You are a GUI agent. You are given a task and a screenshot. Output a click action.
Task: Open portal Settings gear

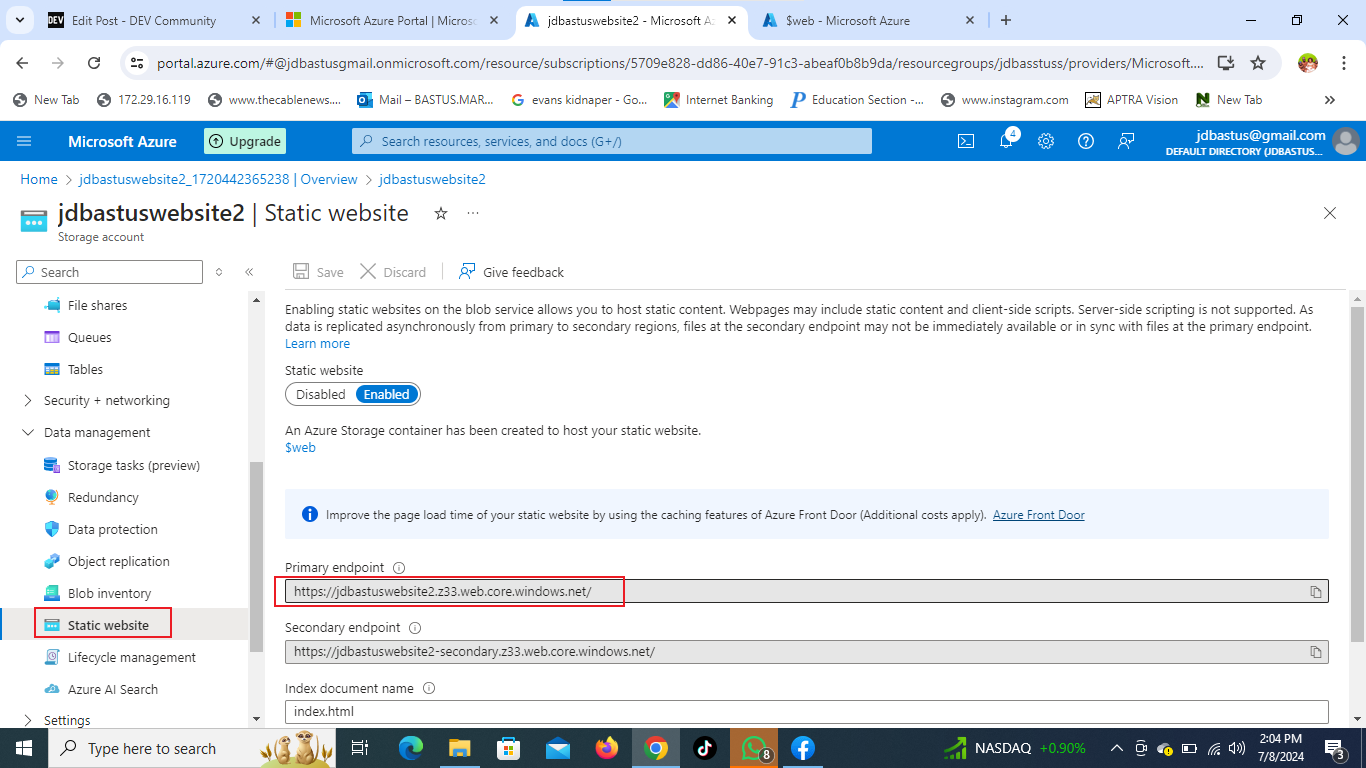(1046, 141)
